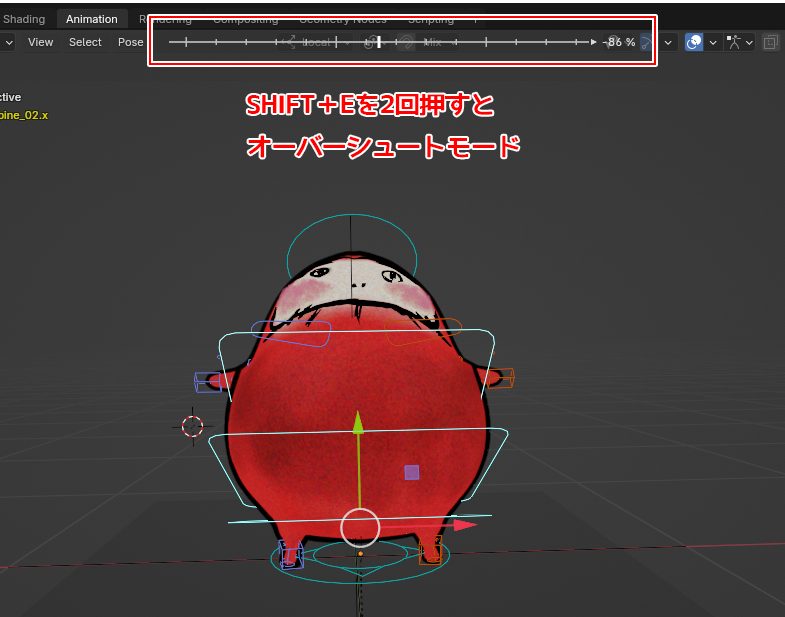The width and height of the screenshot is (785, 617).
Task: Open the overlays dropdown arrow
Action: click(713, 42)
